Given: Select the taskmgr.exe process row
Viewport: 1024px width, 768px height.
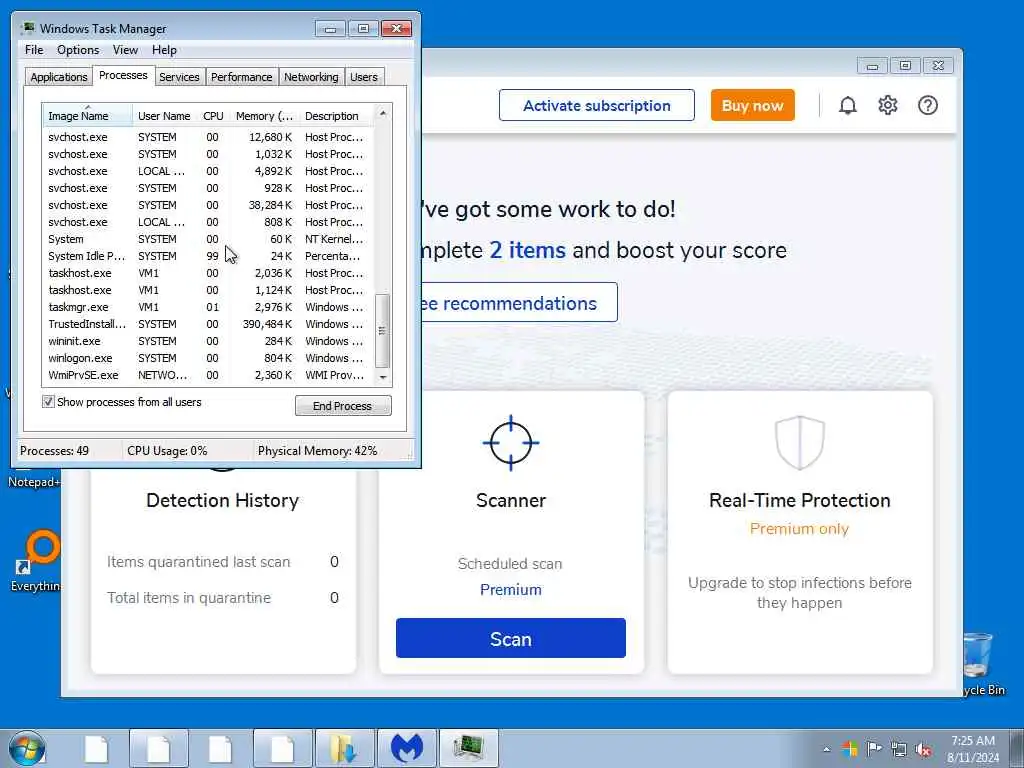Looking at the screenshot, I should tap(208, 307).
